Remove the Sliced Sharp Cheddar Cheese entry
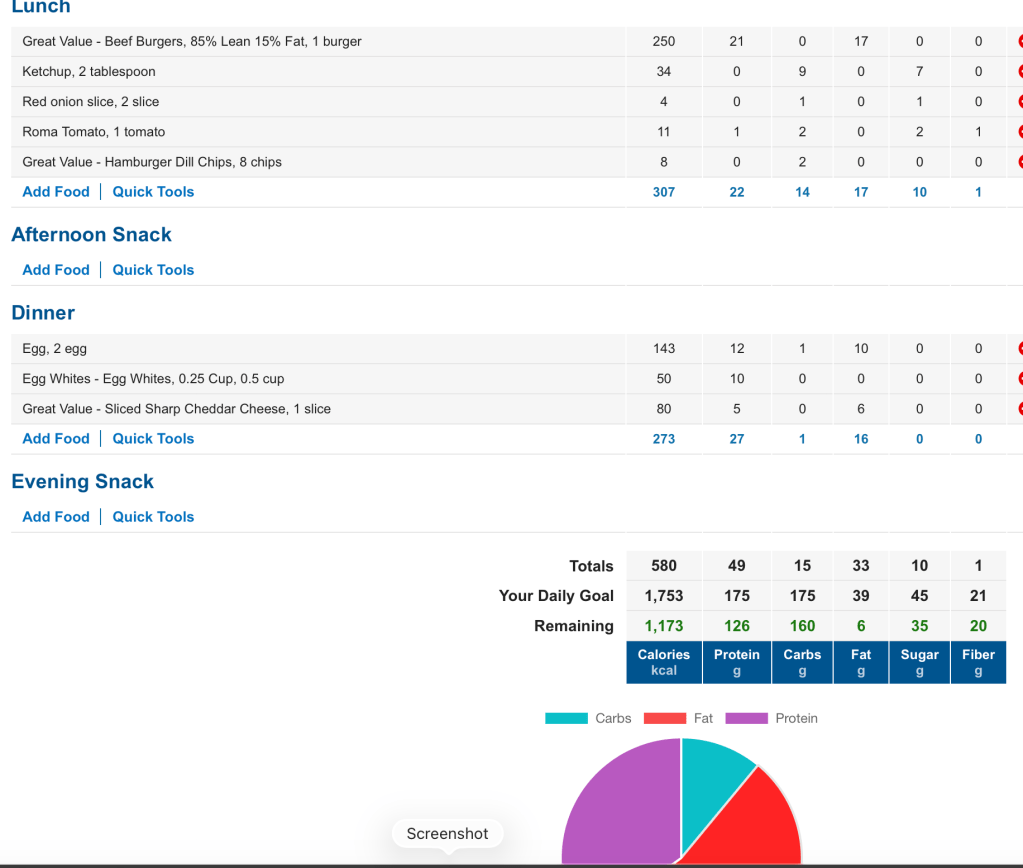Image resolution: width=1023 pixels, height=868 pixels. 1019,409
